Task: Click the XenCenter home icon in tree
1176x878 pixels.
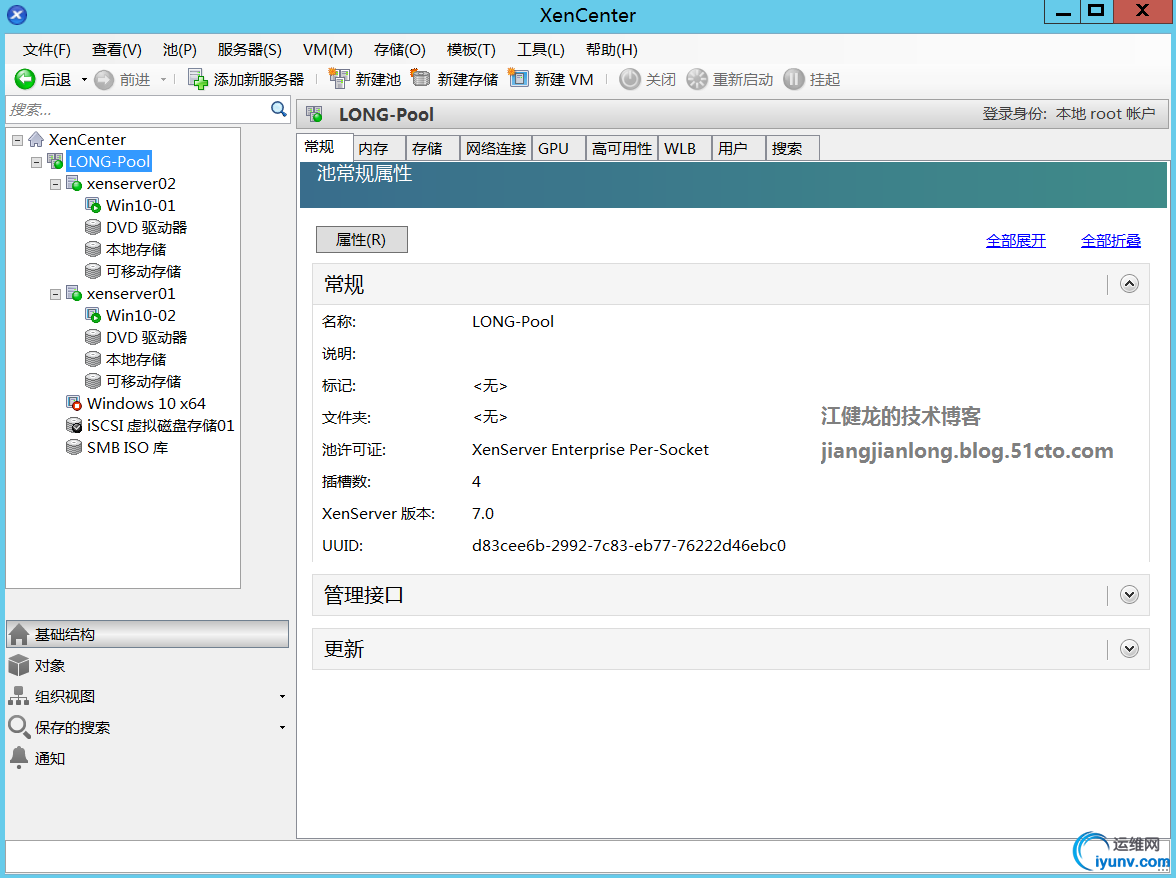Action: point(35,139)
